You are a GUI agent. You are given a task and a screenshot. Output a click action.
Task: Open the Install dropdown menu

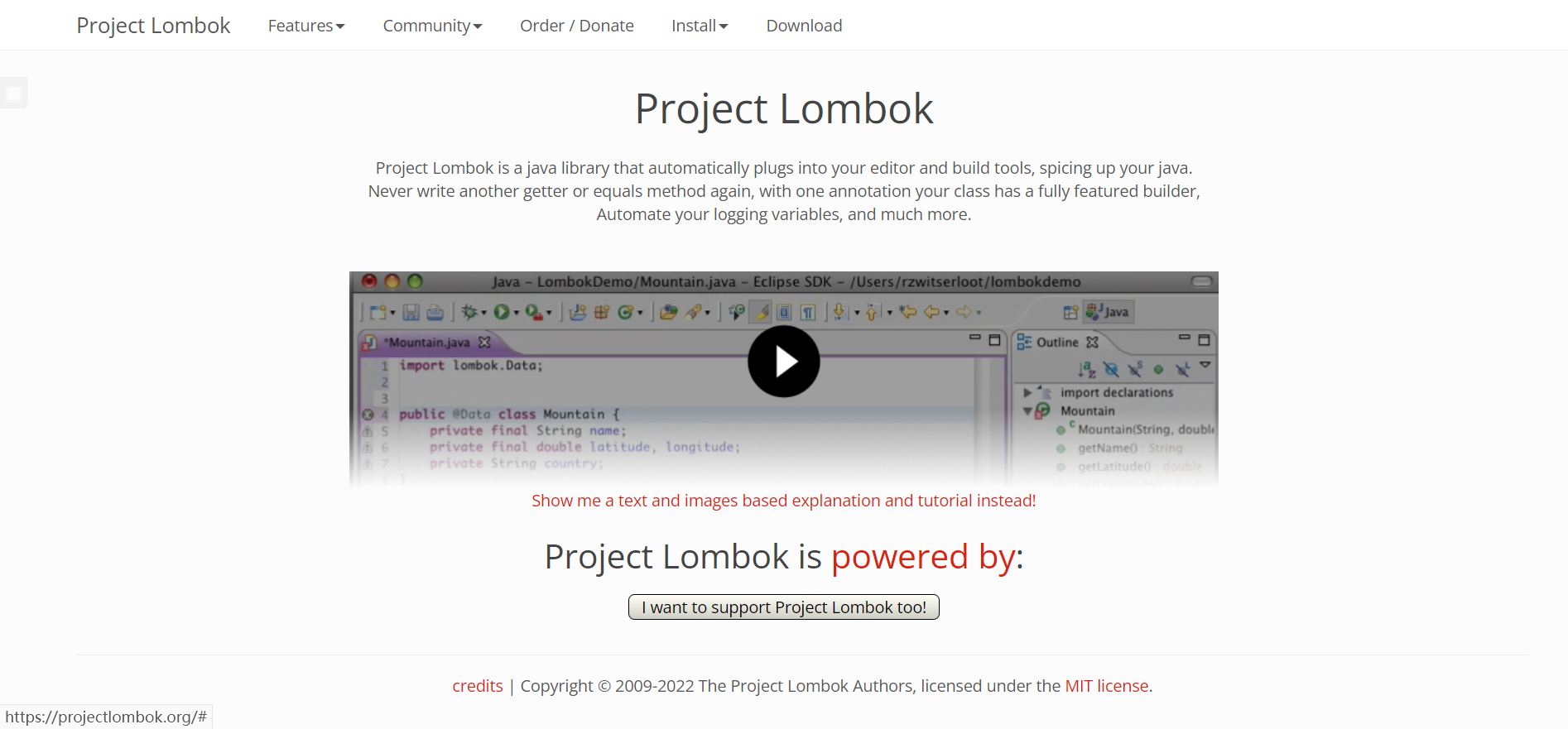pyautogui.click(x=700, y=26)
